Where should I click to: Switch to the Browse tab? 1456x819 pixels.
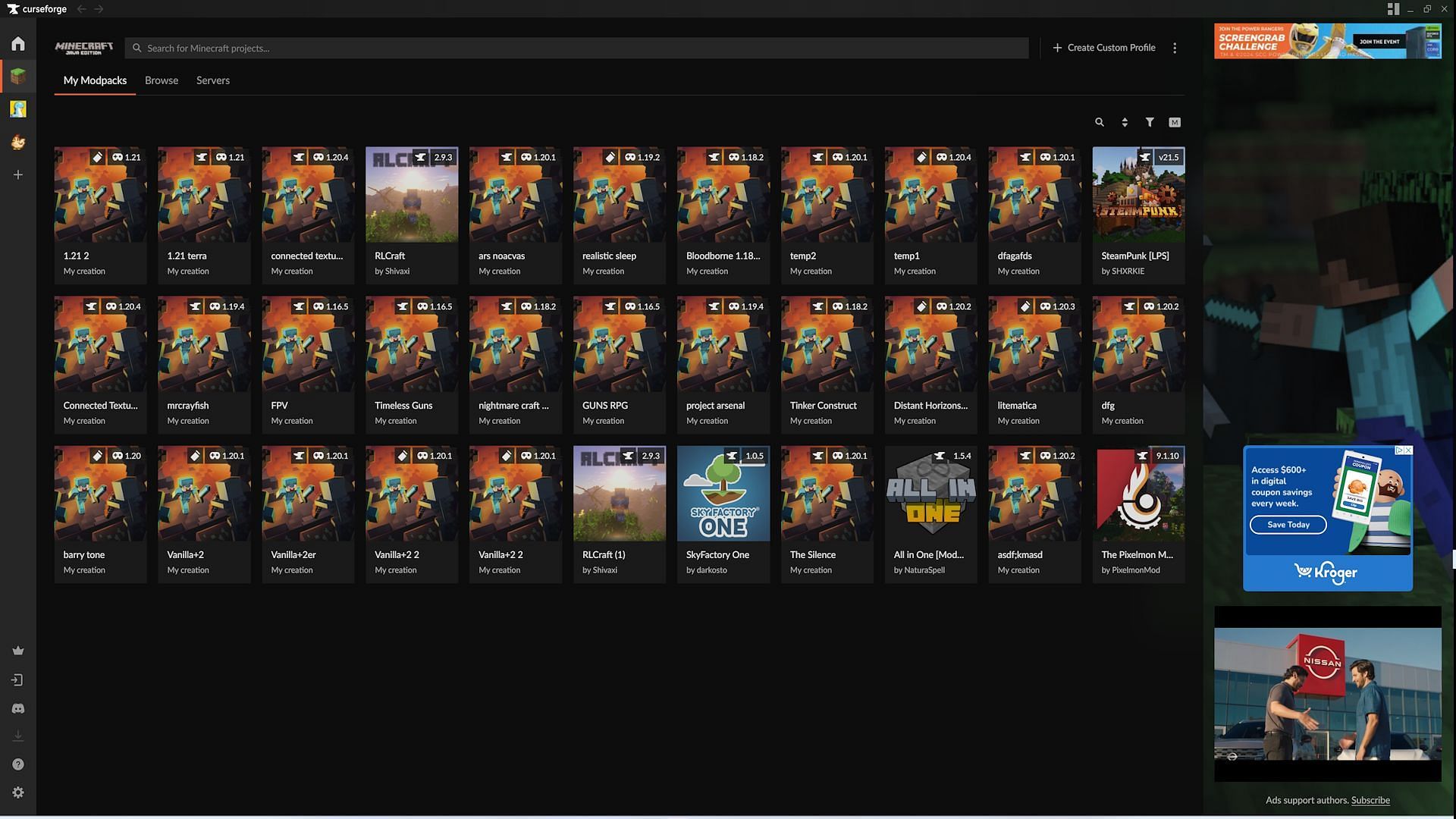point(160,80)
